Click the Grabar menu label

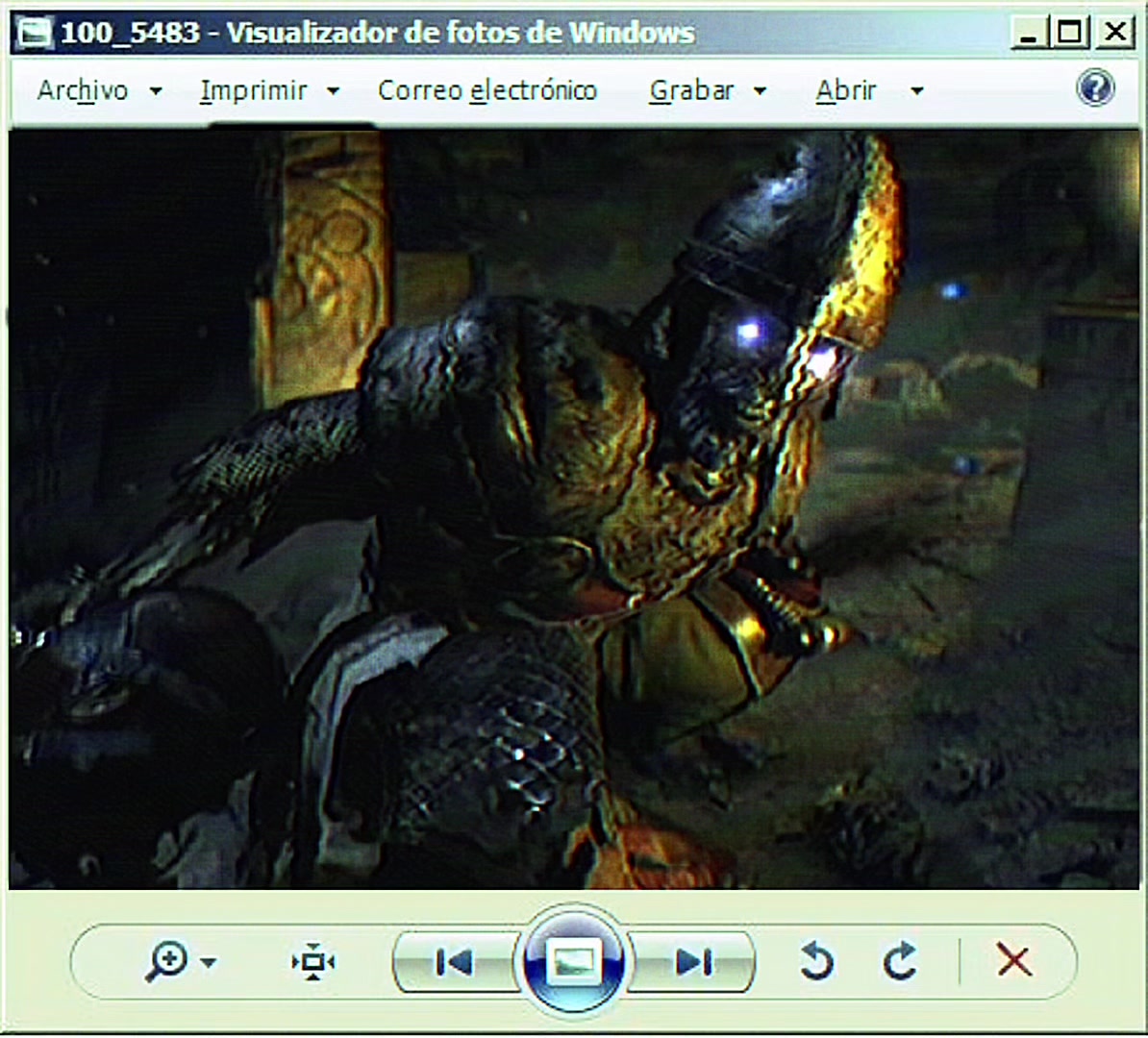click(x=691, y=90)
